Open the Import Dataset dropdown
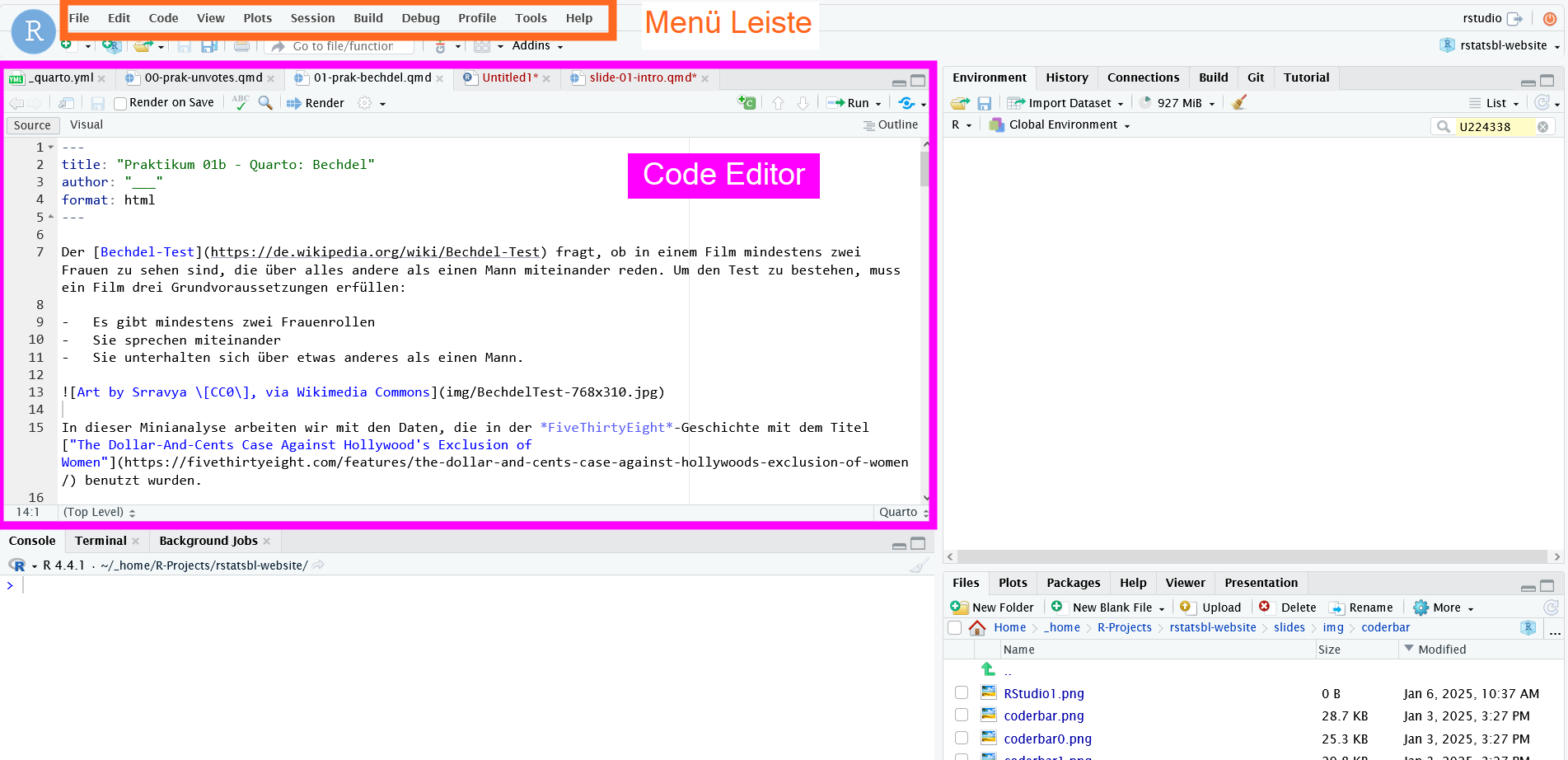The image size is (1568, 760). (1069, 103)
